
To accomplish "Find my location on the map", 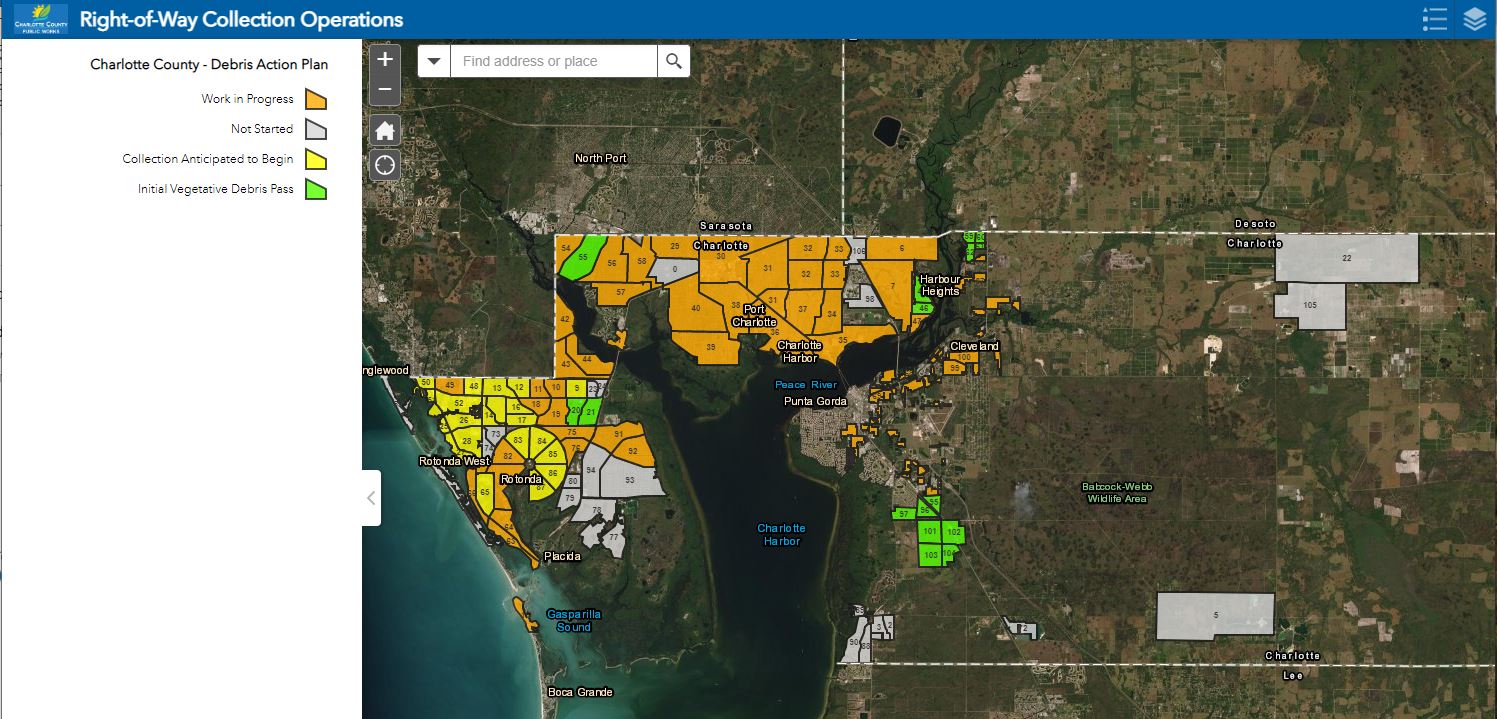I will click(385, 165).
